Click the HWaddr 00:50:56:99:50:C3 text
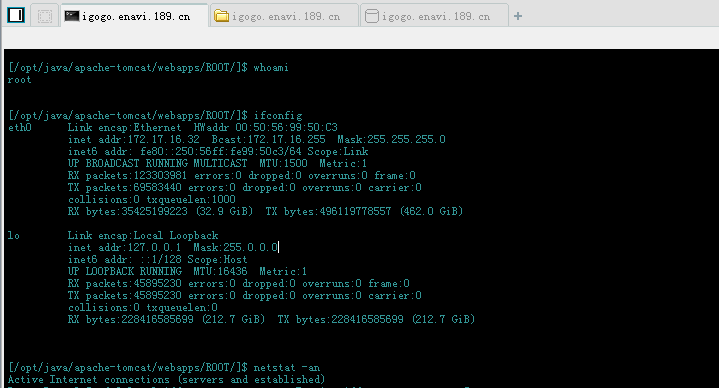Image resolution: width=719 pixels, height=388 pixels. tap(265, 127)
